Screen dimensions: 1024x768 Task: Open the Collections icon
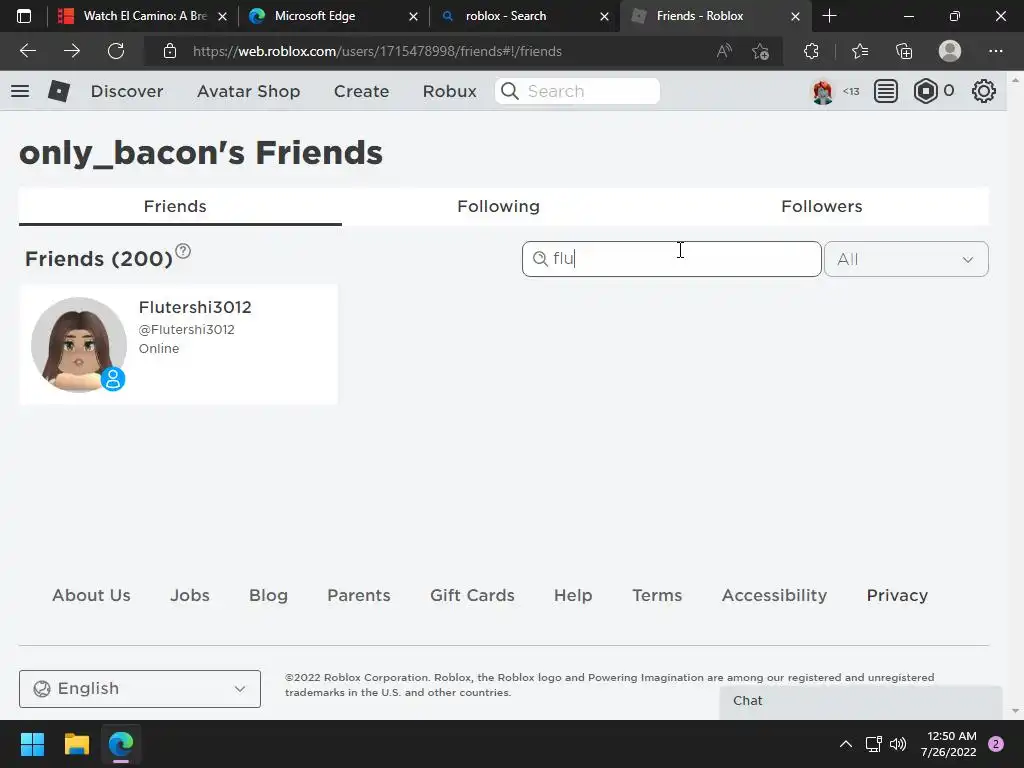[904, 51]
